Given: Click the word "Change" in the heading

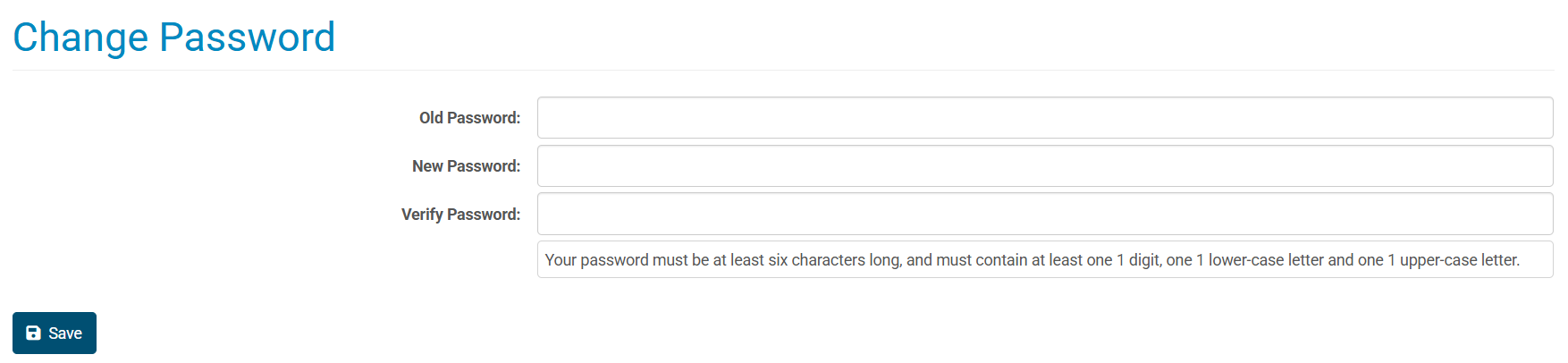Looking at the screenshot, I should click(x=80, y=38).
